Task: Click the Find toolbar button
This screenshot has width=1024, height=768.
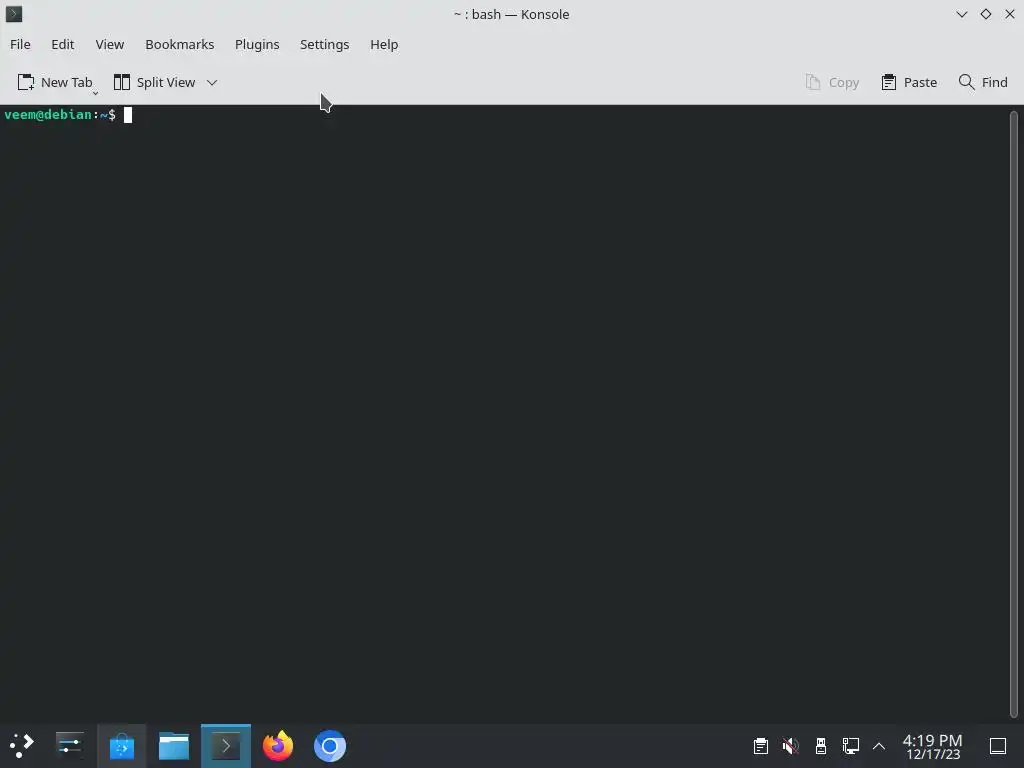Action: point(983,82)
